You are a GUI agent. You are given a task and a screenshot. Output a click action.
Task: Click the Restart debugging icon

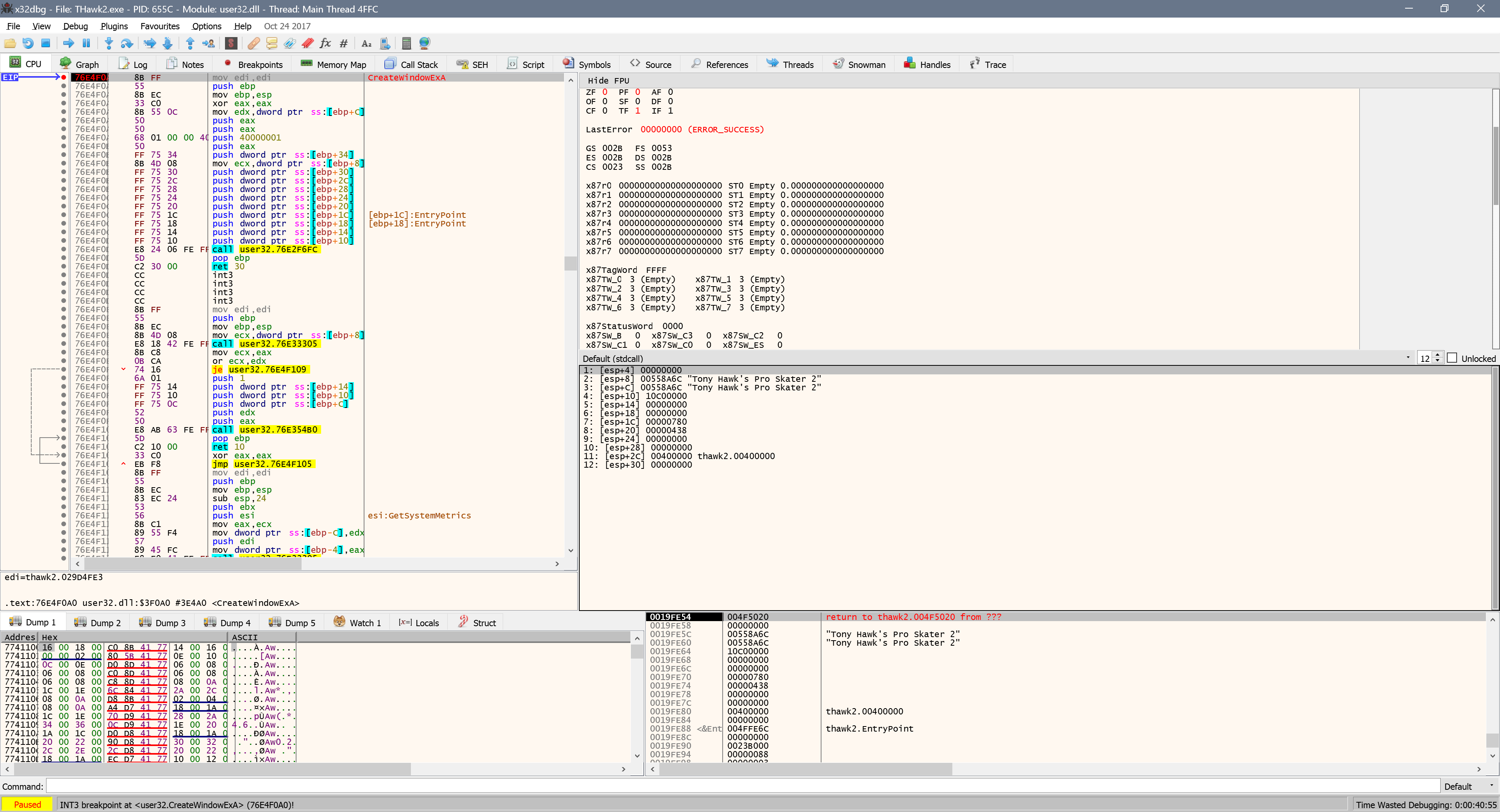pos(27,43)
